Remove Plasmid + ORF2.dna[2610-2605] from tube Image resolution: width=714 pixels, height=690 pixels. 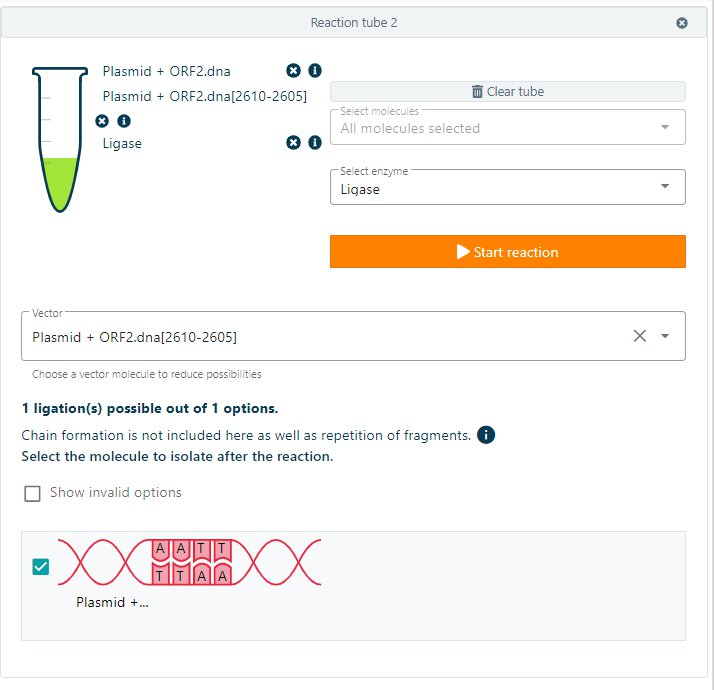(102, 121)
